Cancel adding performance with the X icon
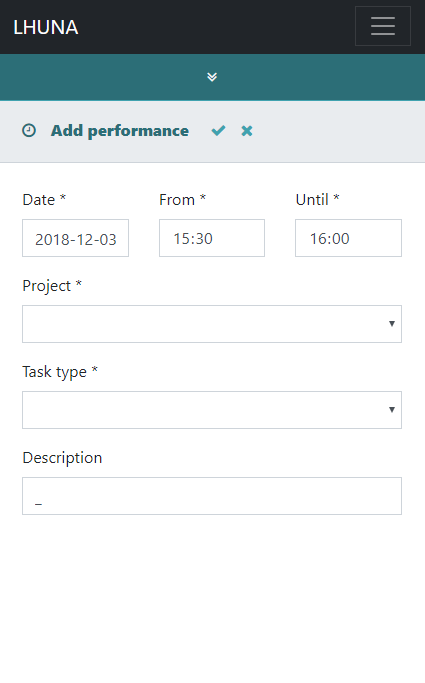The width and height of the screenshot is (425, 683). point(247,131)
